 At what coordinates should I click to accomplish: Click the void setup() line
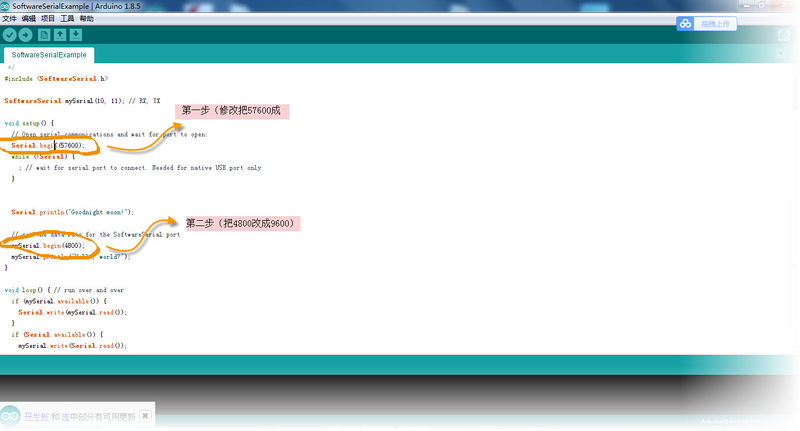29,123
